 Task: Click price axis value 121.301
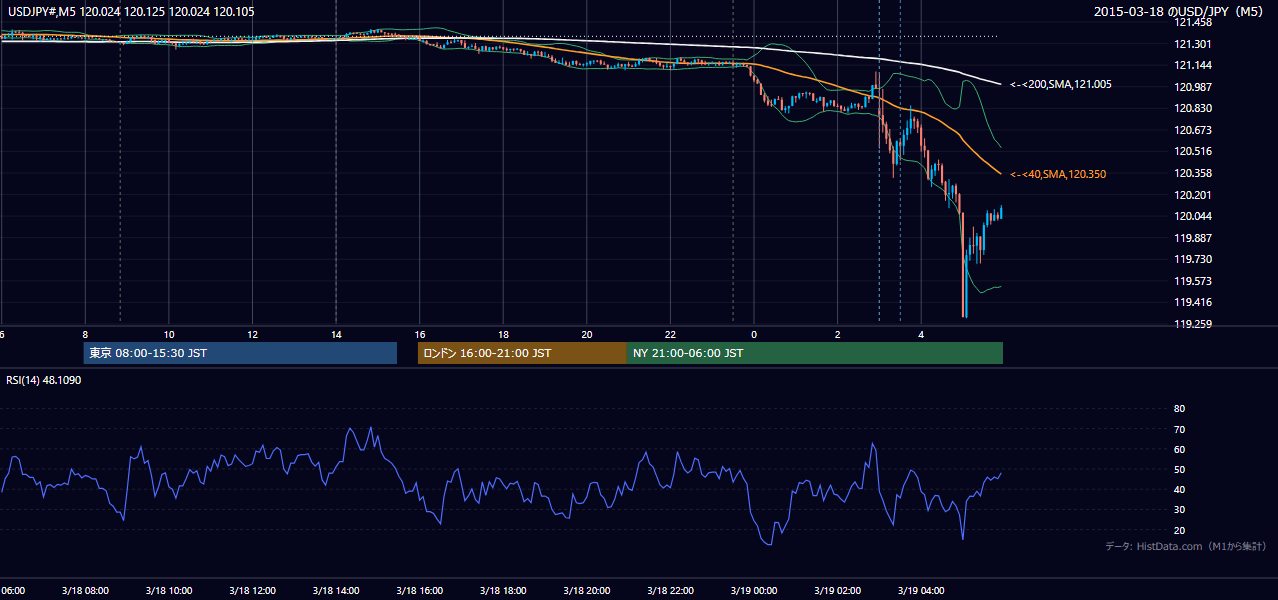point(1192,44)
